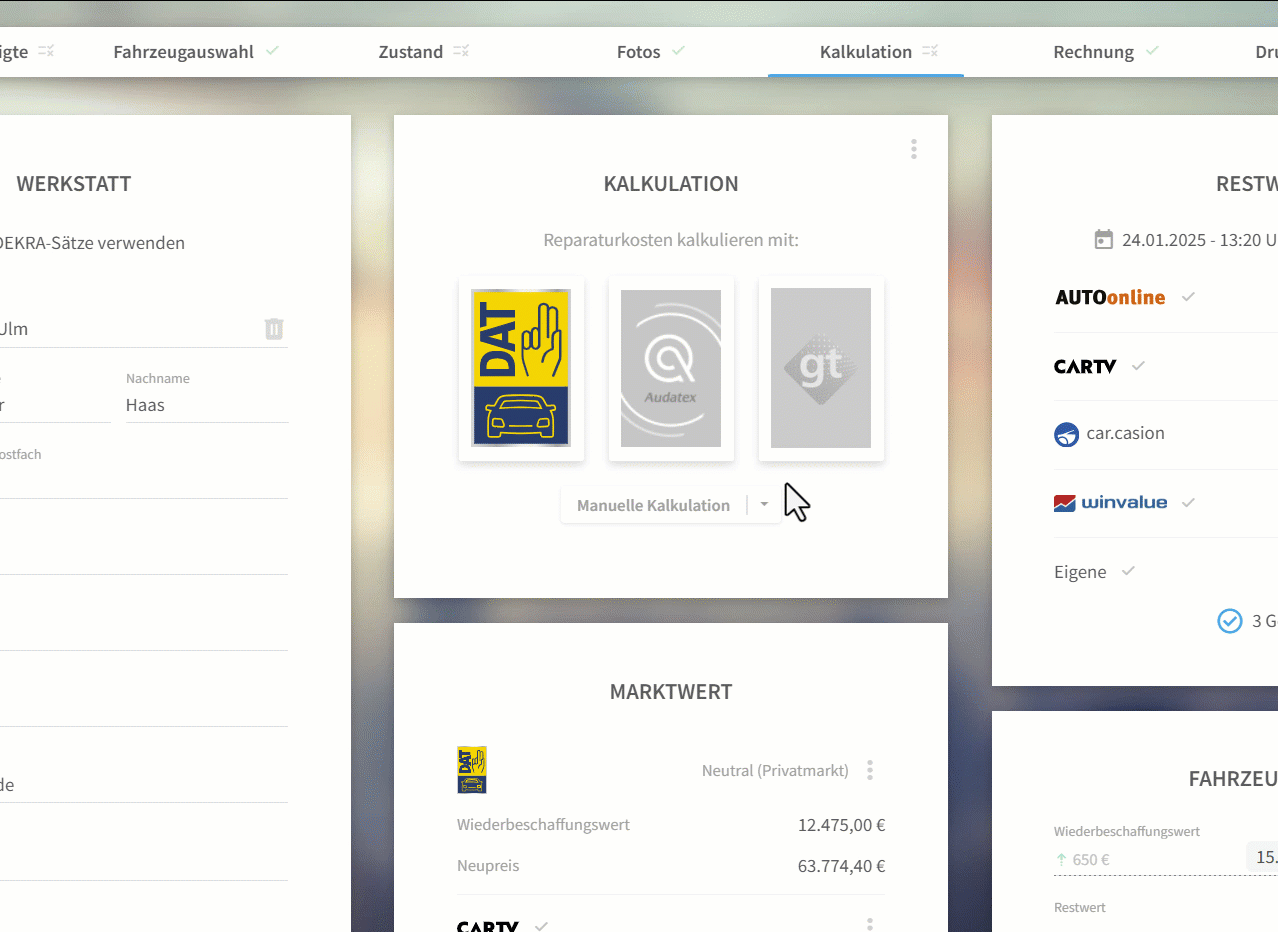Viewport: 1278px width, 932px height.
Task: Toggle the checkmark next to winvalue
Action: pos(1188,502)
